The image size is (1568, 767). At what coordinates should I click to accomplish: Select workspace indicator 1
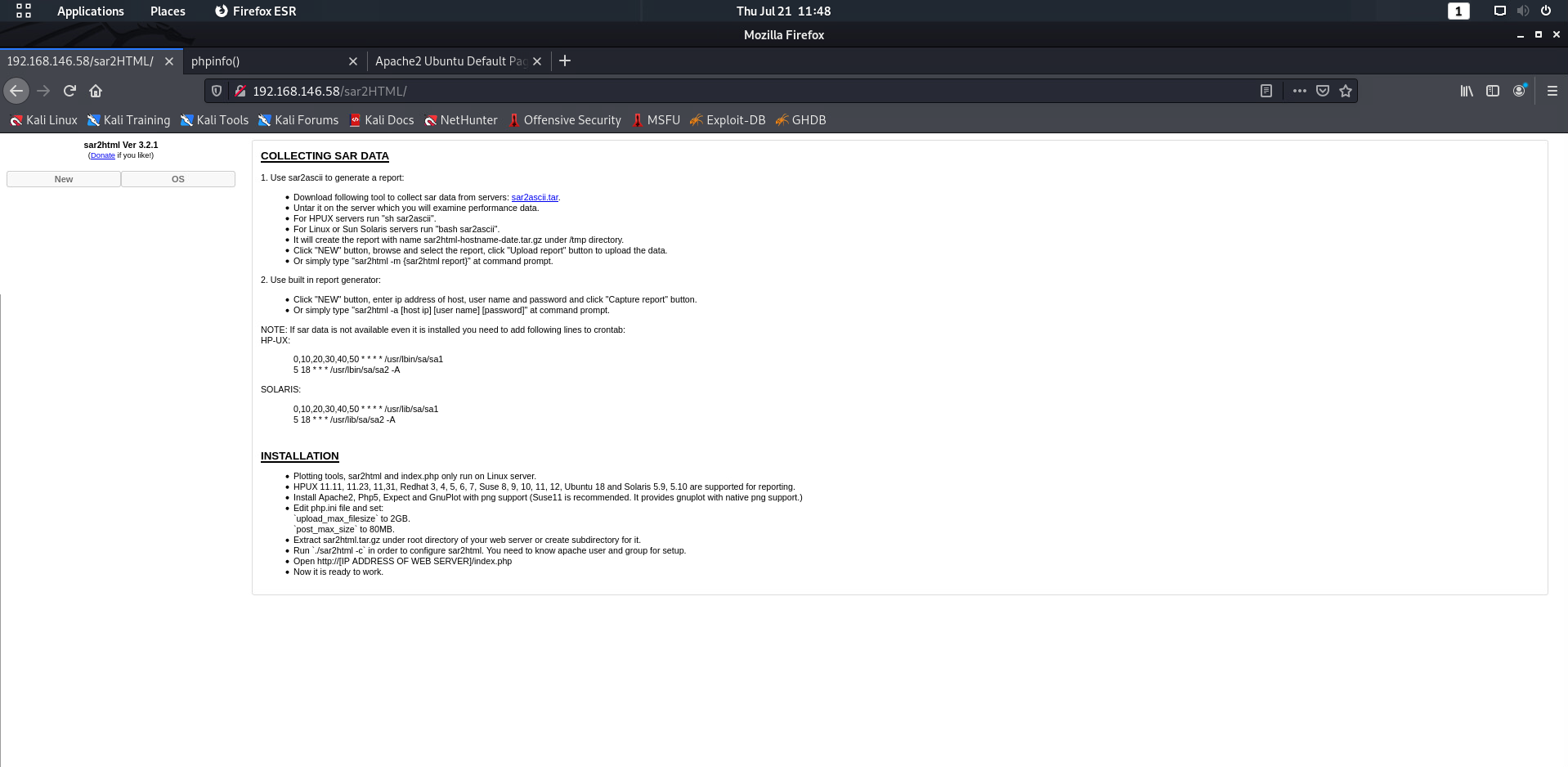pyautogui.click(x=1458, y=11)
